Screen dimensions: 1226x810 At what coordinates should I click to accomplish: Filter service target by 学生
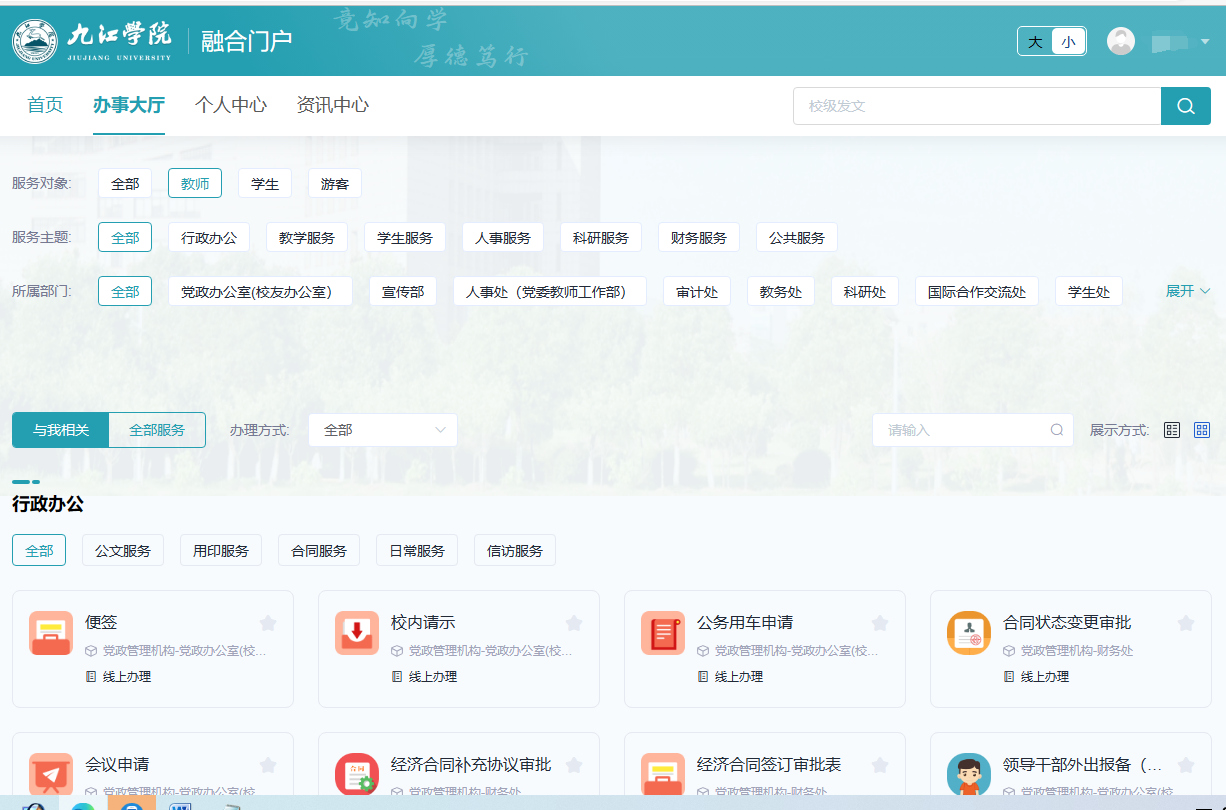(265, 184)
